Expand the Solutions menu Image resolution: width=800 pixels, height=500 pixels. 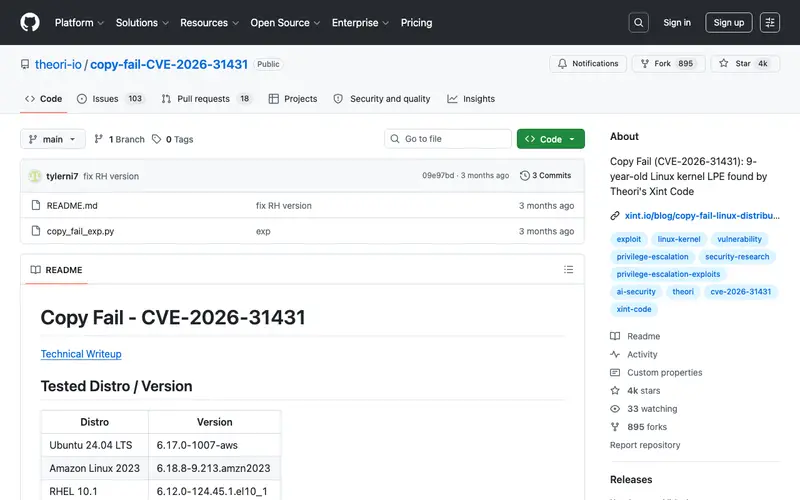point(142,22)
